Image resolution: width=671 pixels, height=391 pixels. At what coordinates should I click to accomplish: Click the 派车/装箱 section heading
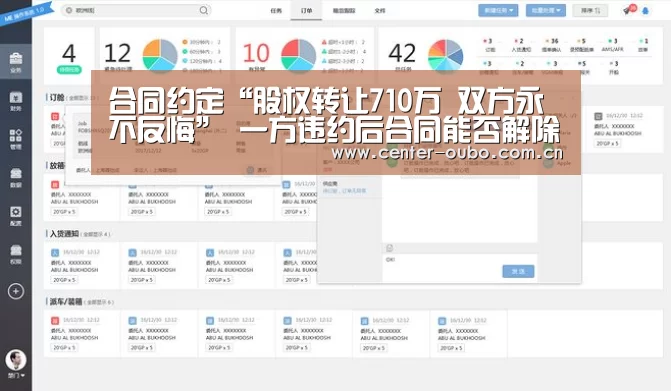click(x=65, y=302)
